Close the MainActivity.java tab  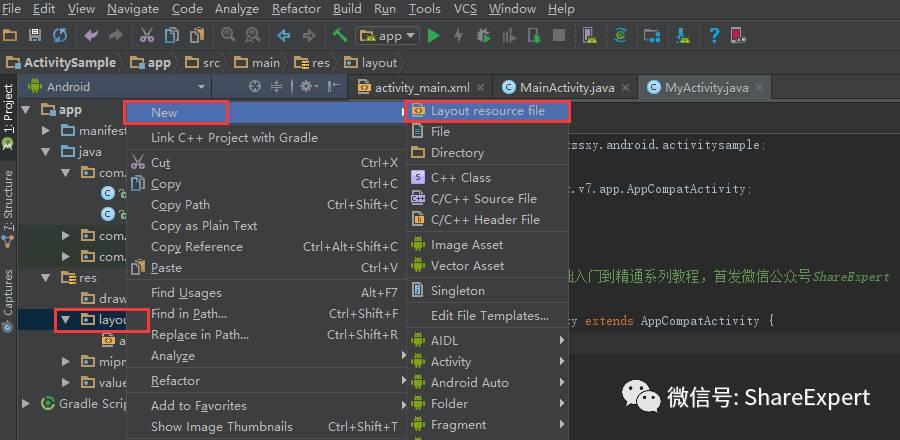[626, 88]
